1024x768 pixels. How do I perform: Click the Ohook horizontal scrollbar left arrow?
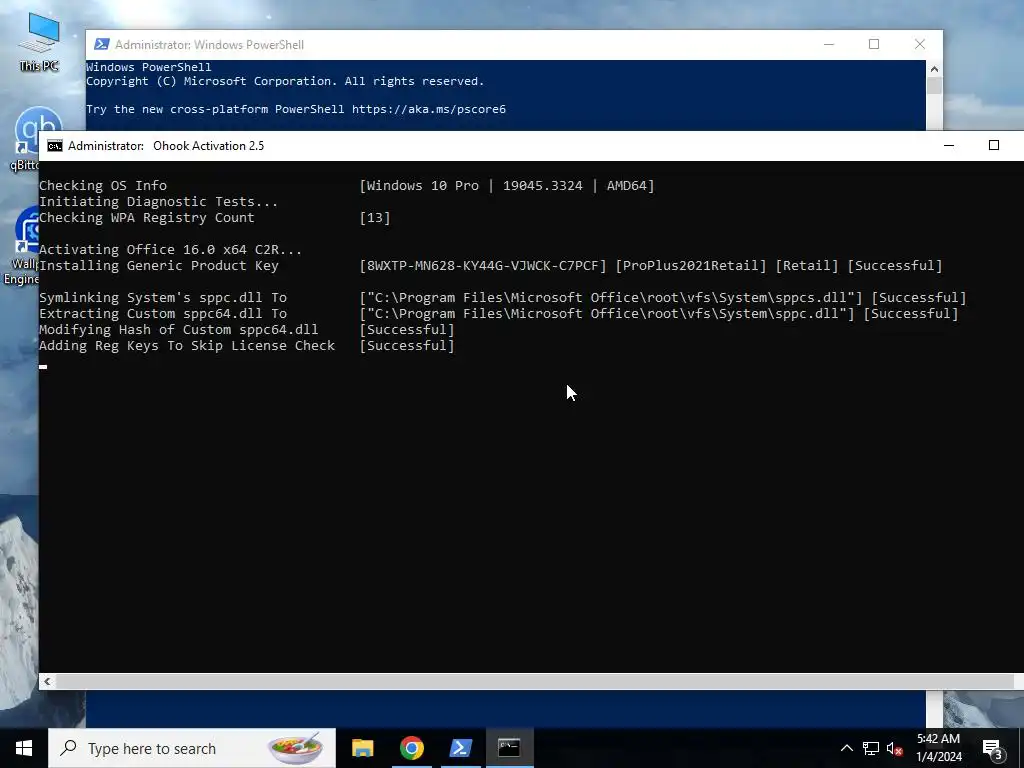point(47,681)
